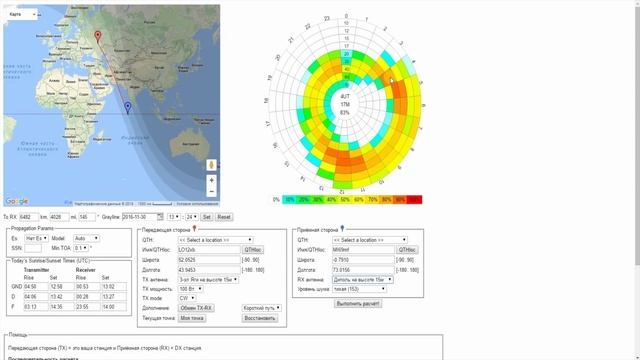Click the To RX km distance field
Screen dimensions: 640x360
(x=29, y=217)
